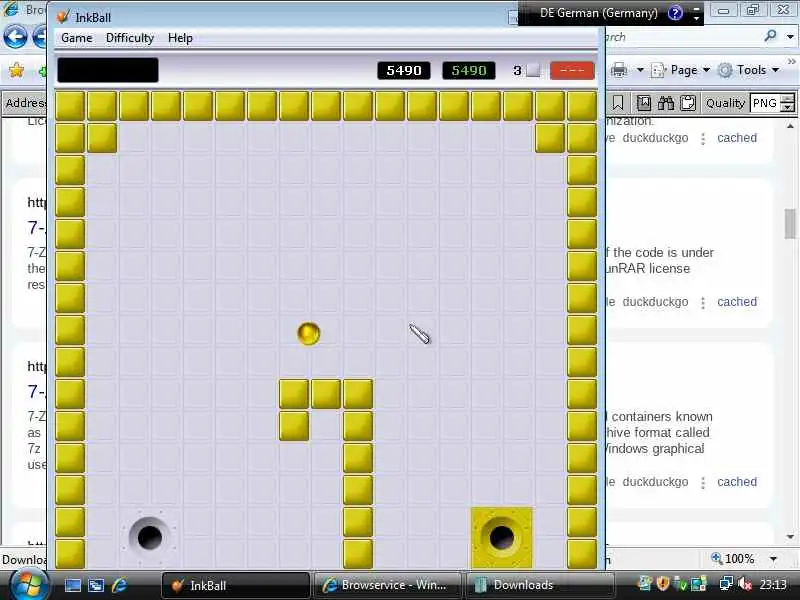Select DE German (Germany) input language
The height and width of the screenshot is (600, 800).
point(598,13)
